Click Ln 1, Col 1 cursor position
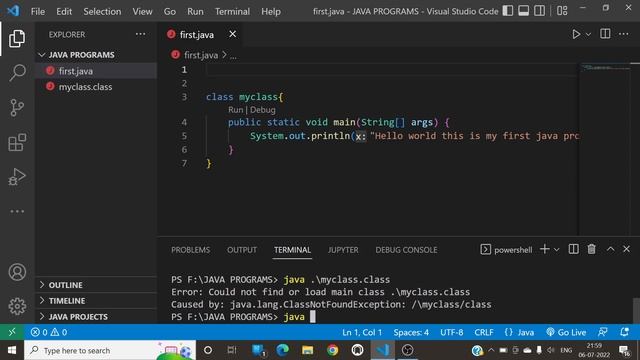The image size is (640, 360). tap(362, 332)
